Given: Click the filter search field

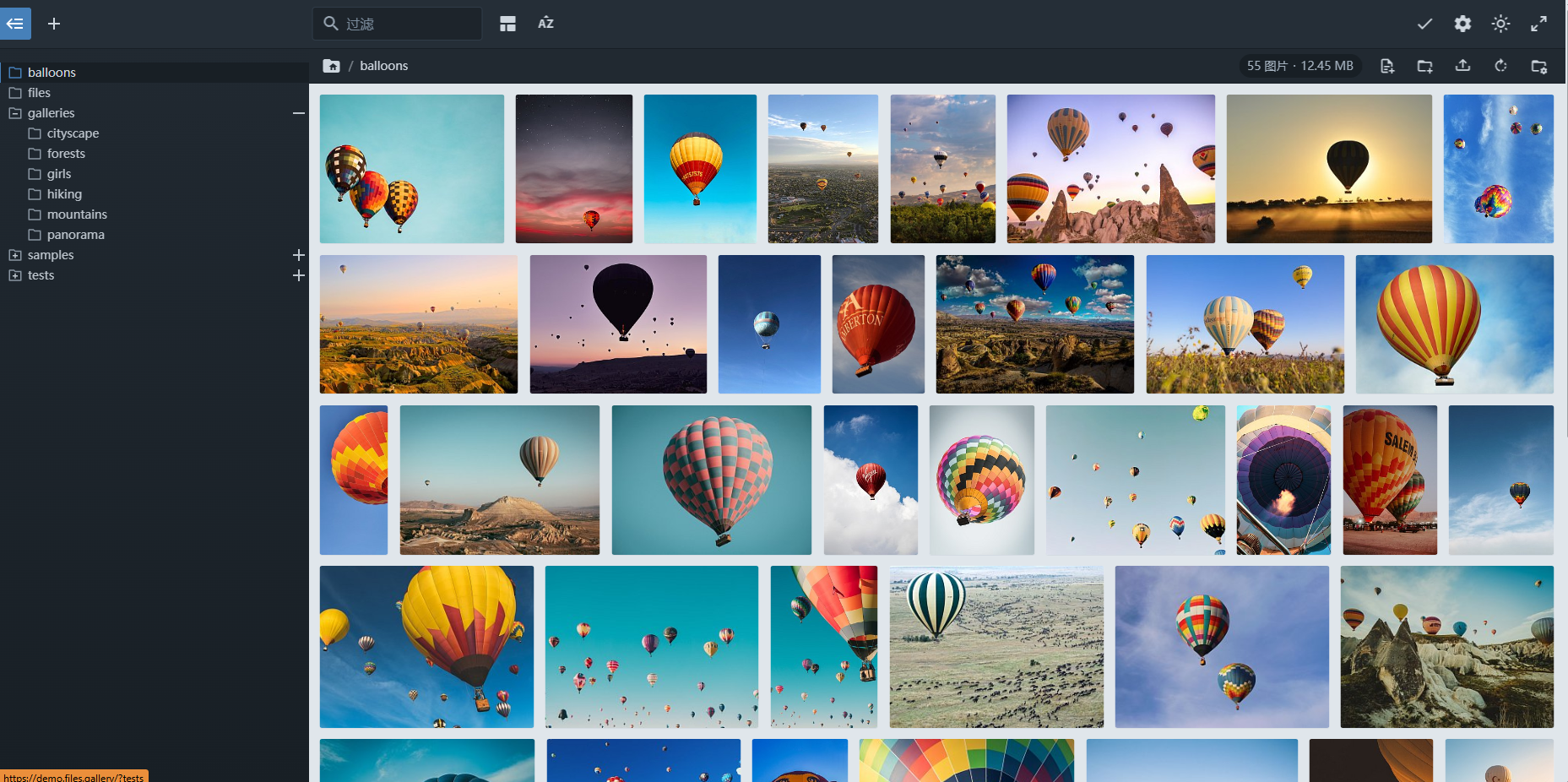Looking at the screenshot, I should click(x=407, y=24).
